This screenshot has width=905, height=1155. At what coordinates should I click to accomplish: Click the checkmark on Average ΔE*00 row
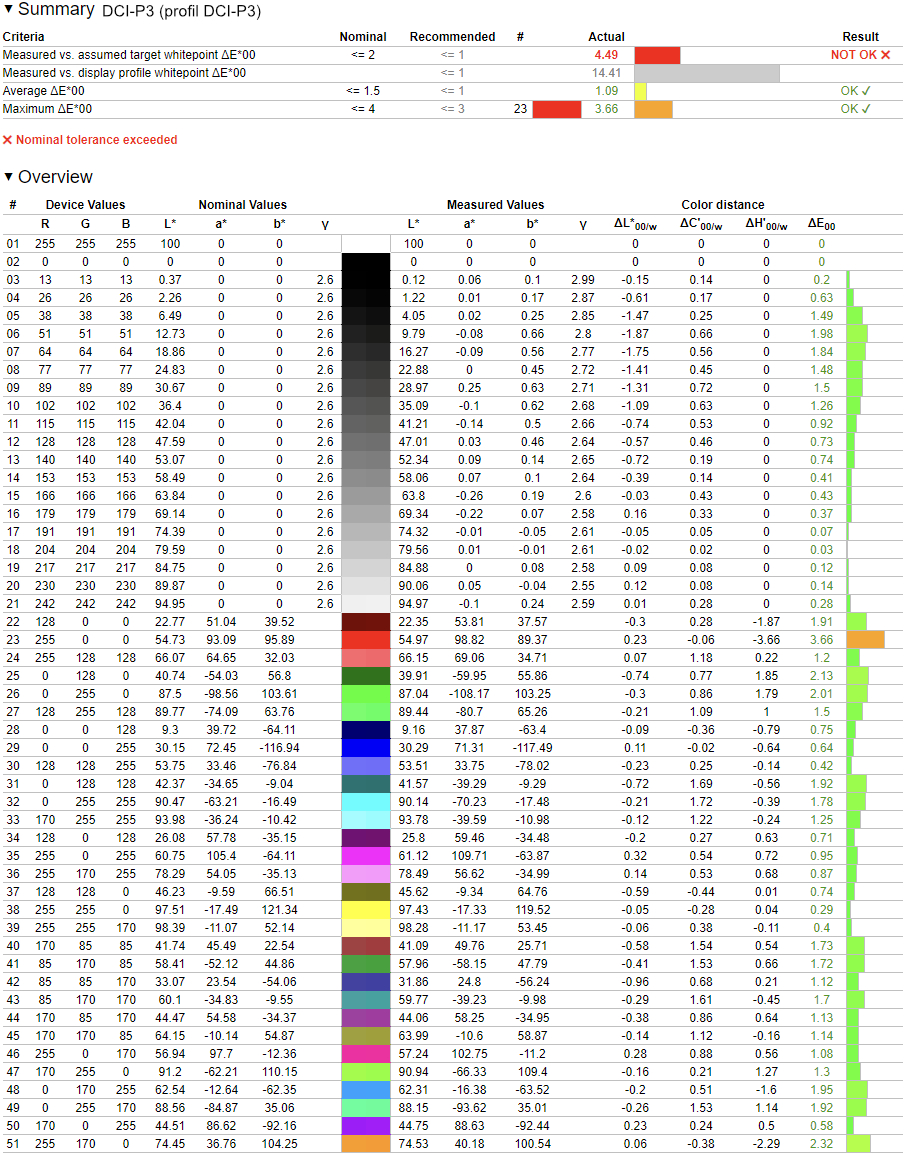[866, 91]
